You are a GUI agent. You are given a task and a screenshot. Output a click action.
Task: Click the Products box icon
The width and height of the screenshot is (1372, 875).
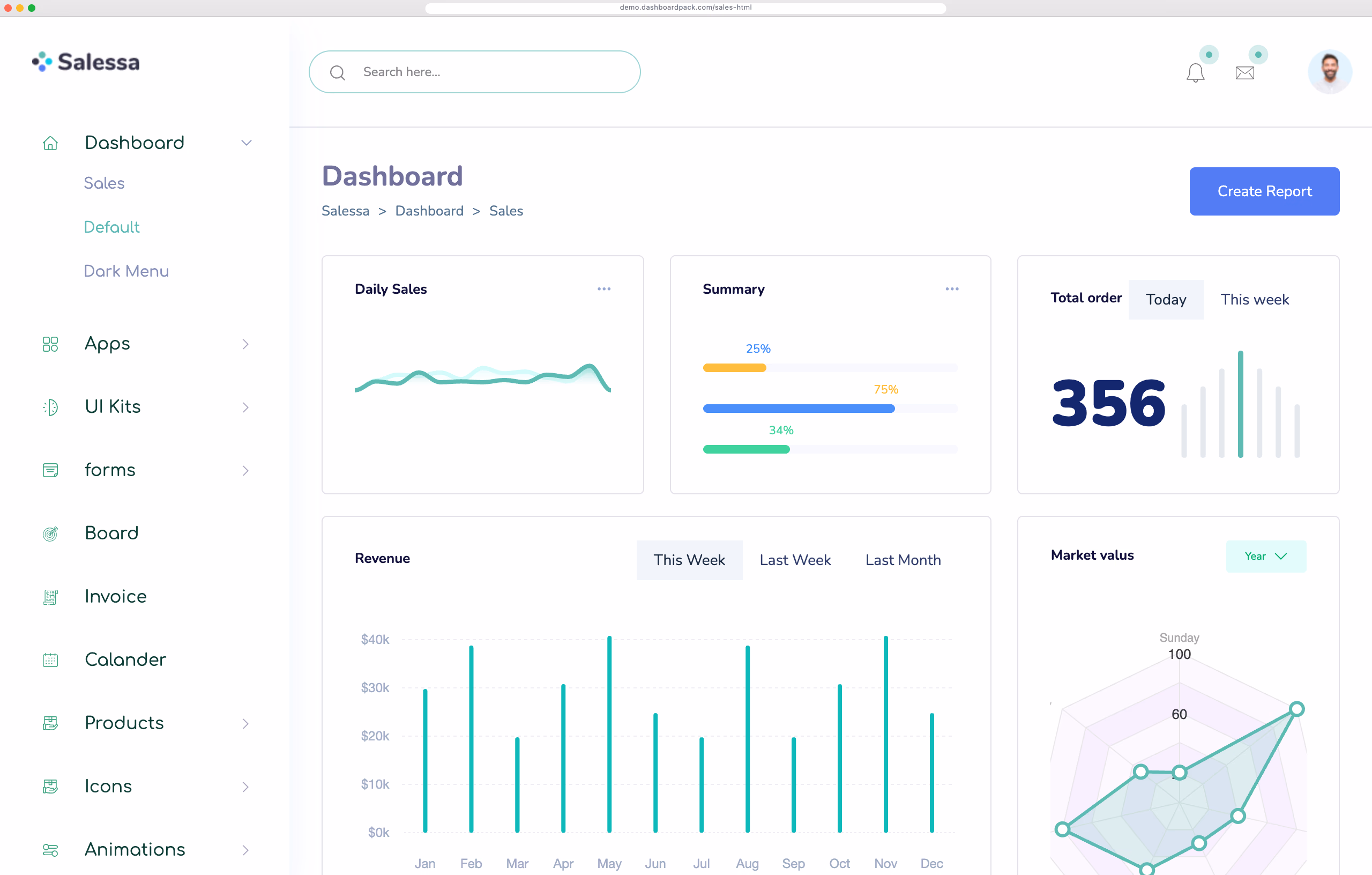click(x=50, y=723)
